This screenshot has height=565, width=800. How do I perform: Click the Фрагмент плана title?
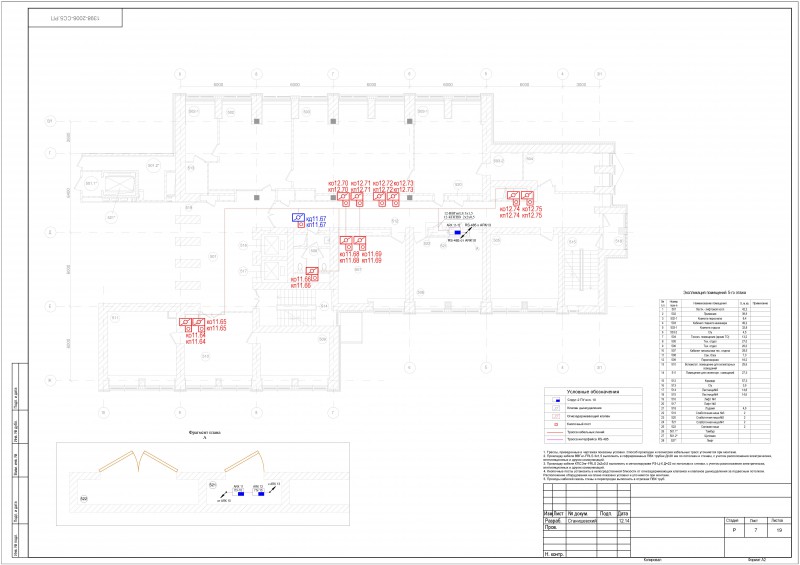205,432
